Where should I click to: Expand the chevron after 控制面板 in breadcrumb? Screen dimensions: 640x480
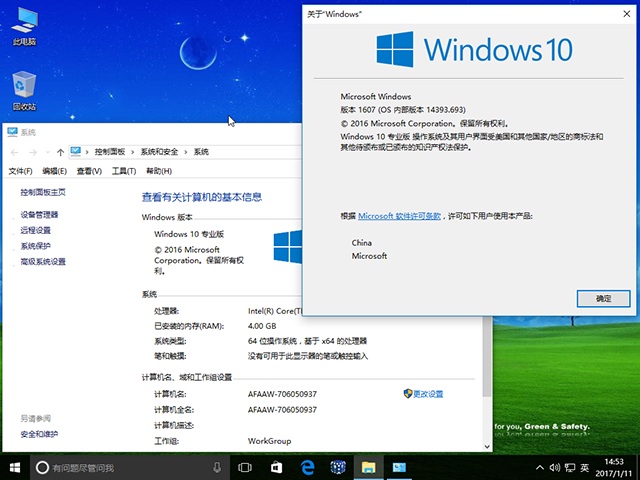point(132,151)
